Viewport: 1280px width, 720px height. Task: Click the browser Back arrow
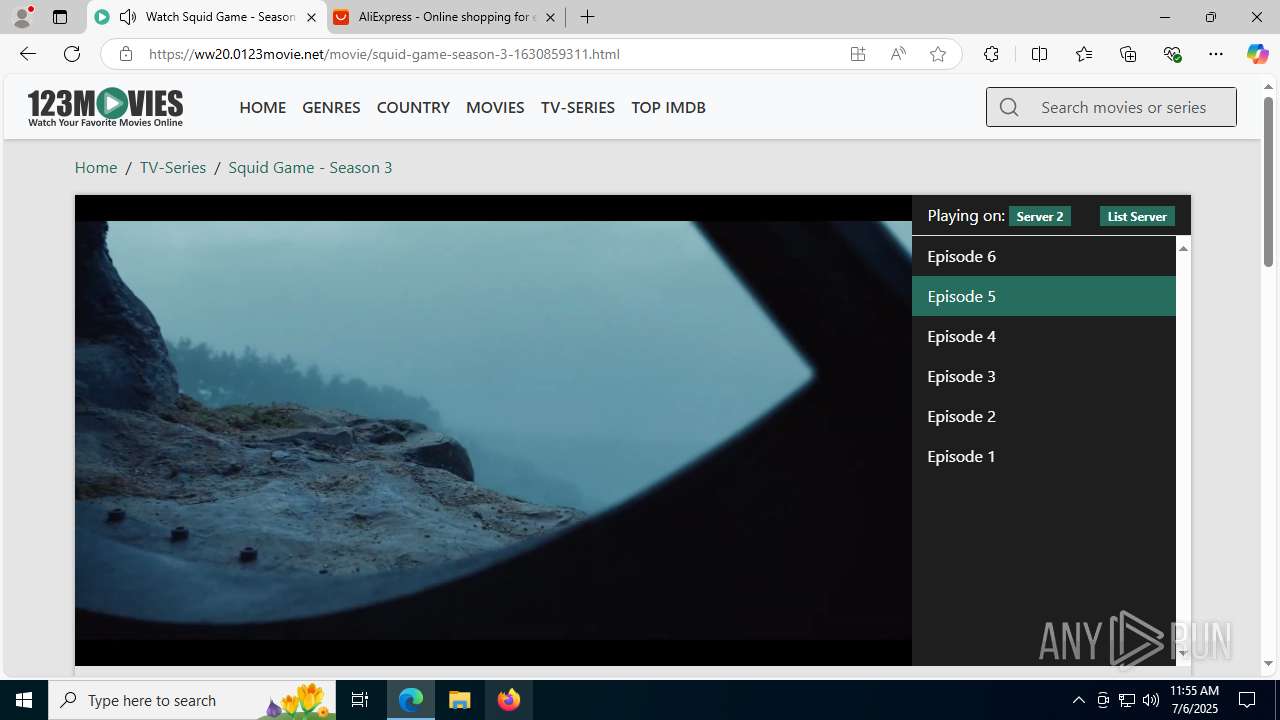click(x=27, y=54)
